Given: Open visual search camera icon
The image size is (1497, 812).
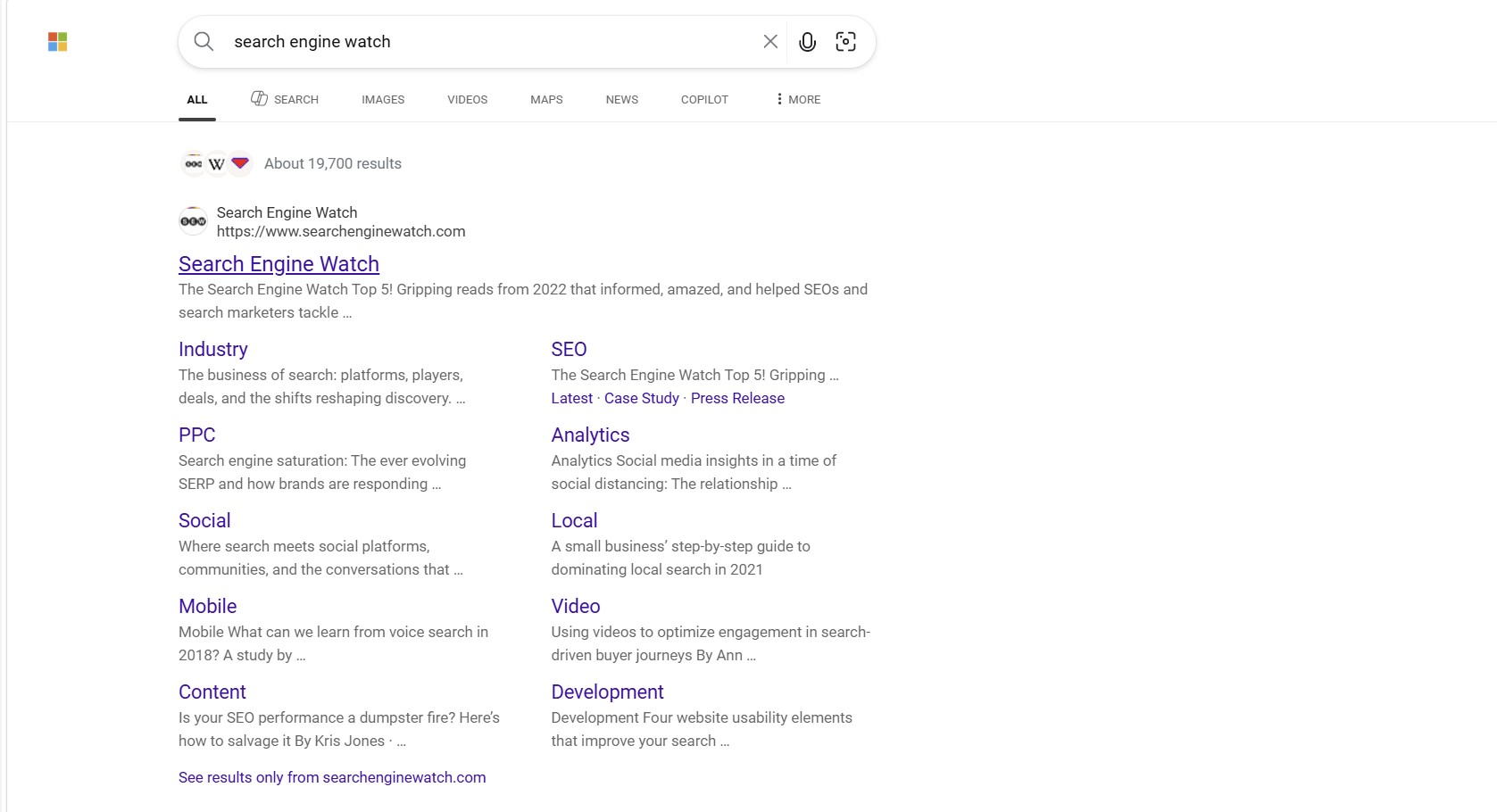Looking at the screenshot, I should pos(845,42).
